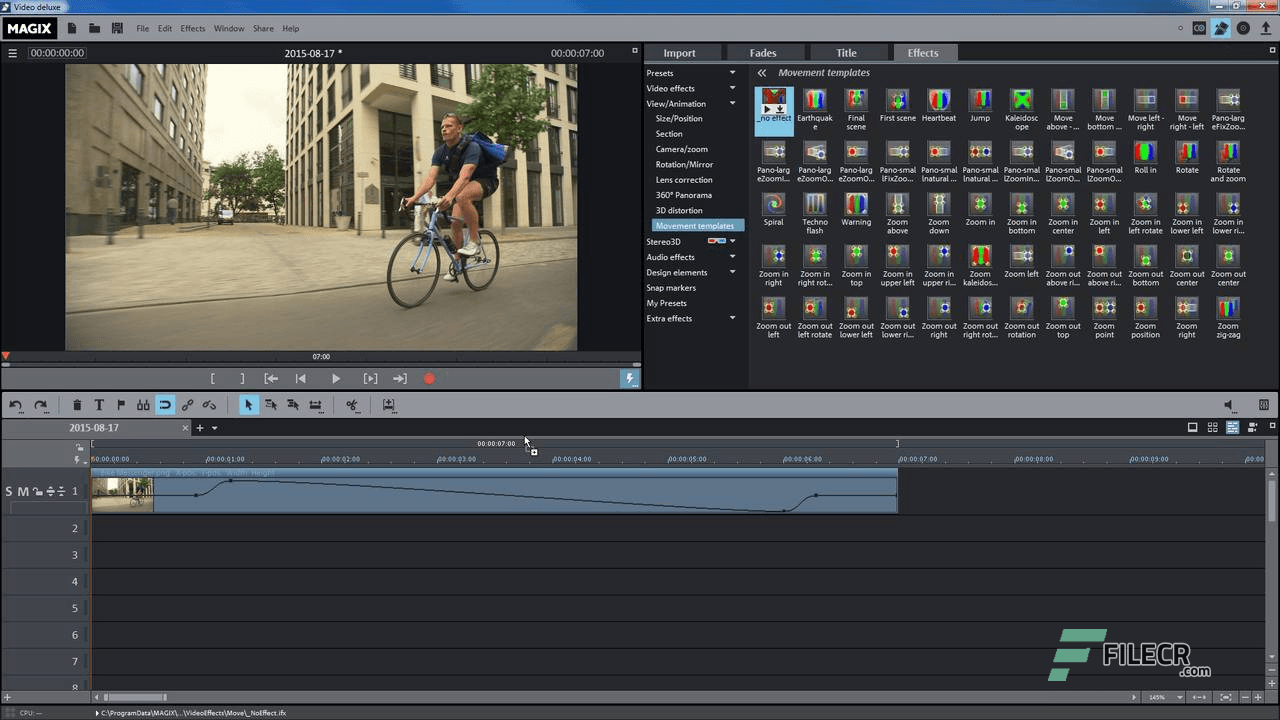Collapse the View/Animation section
Image resolution: width=1280 pixels, height=720 pixels.
[732, 103]
